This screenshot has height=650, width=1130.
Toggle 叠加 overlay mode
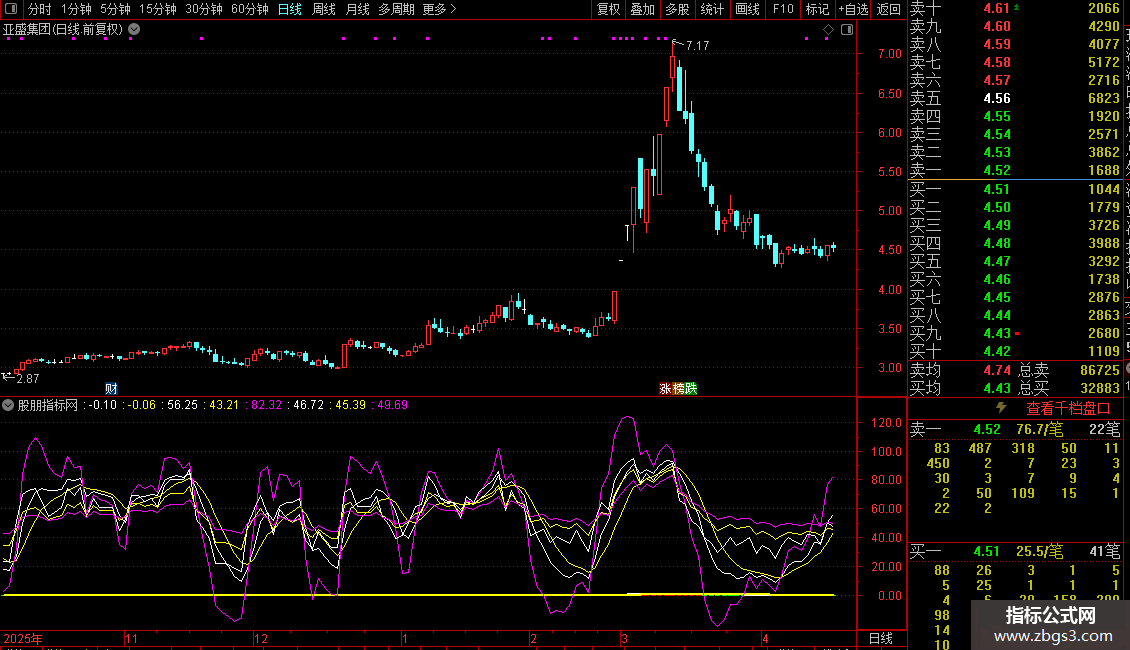pos(642,9)
